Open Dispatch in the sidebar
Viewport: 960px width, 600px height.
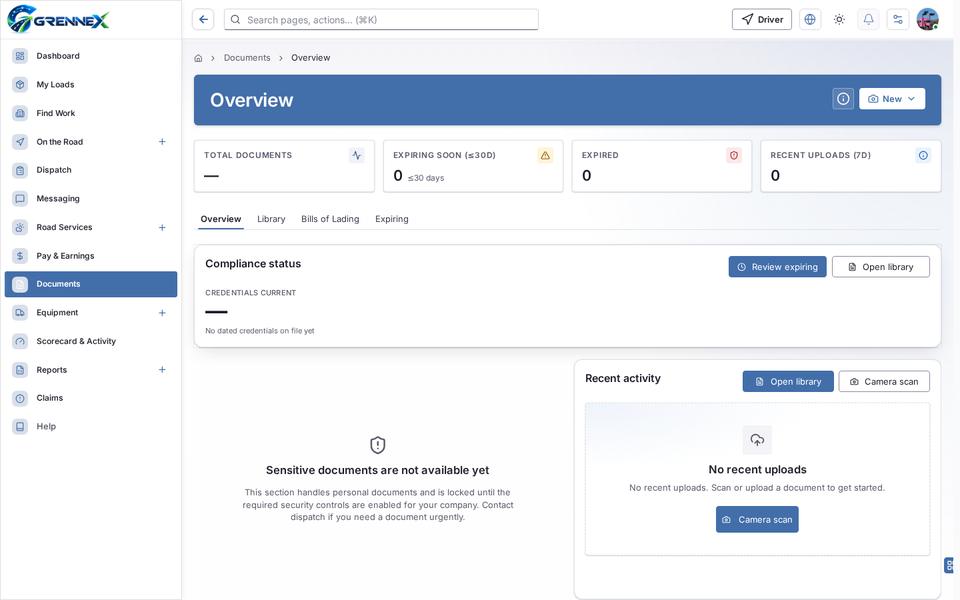(x=91, y=170)
